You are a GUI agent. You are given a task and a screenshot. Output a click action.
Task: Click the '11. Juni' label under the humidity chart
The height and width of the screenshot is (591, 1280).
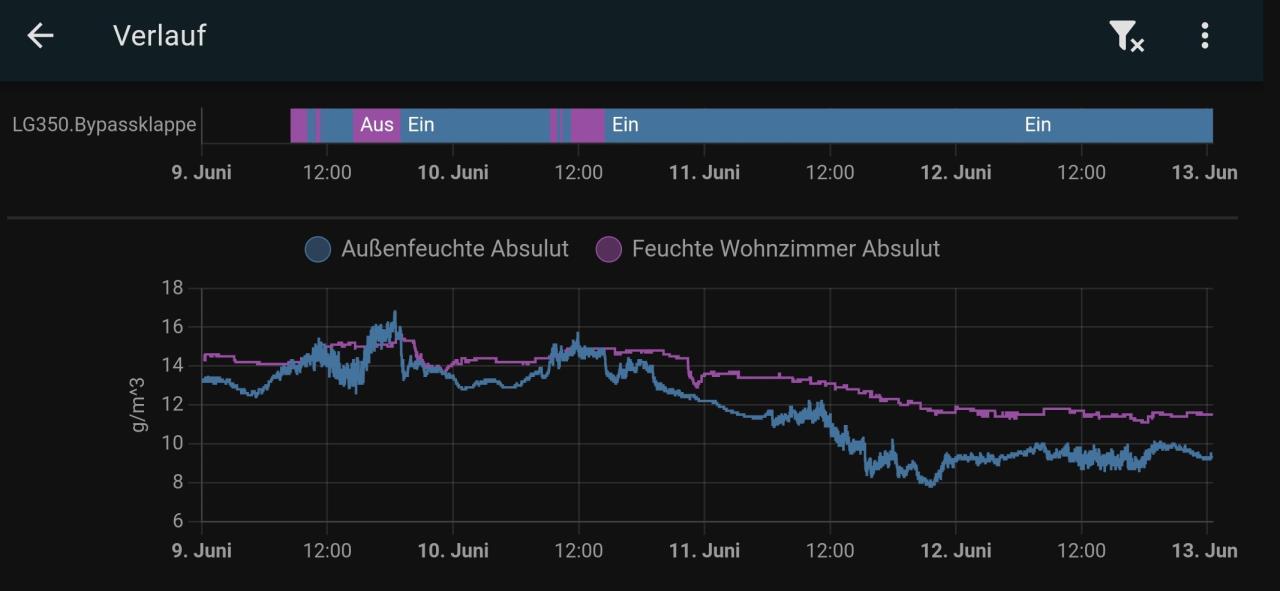[x=704, y=551]
